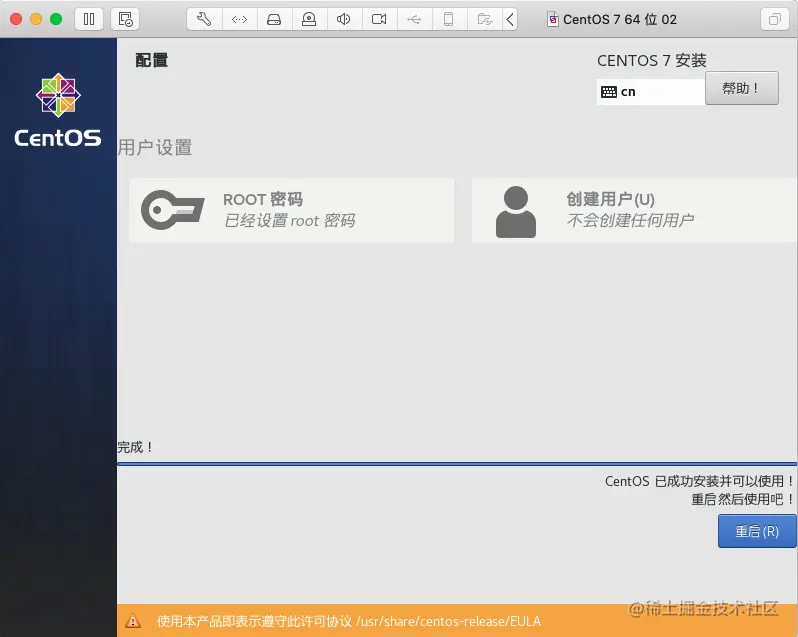Click the mobile device toolbar icon
The height and width of the screenshot is (637, 798).
pyautogui.click(x=448, y=19)
